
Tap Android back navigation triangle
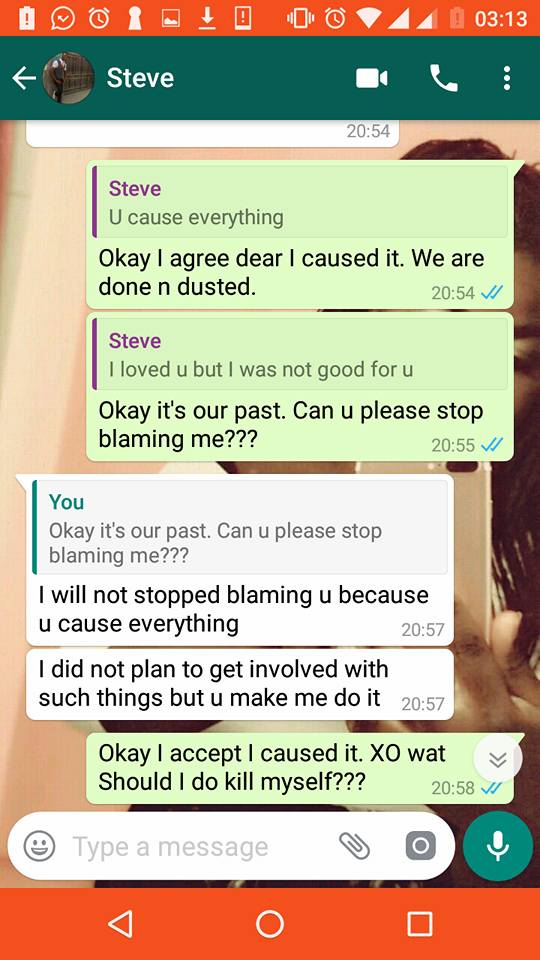(120, 923)
